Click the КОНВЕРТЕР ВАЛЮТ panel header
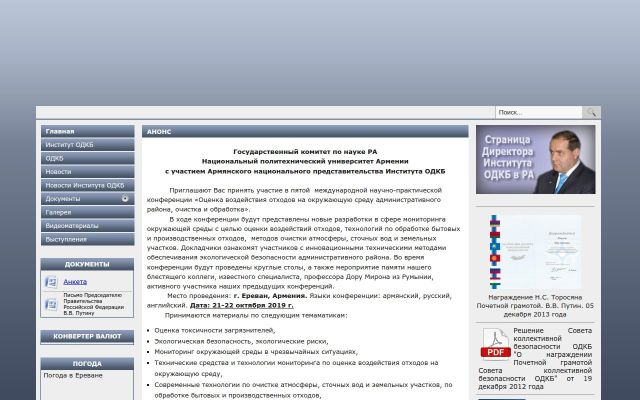The width and height of the screenshot is (640, 400). [87, 336]
